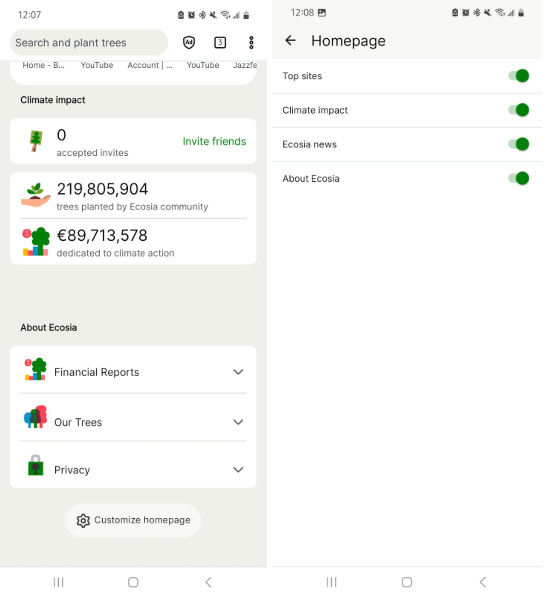Screen dimensions: 546x601
Task: Tap the Homepage screen title
Action: (x=348, y=41)
